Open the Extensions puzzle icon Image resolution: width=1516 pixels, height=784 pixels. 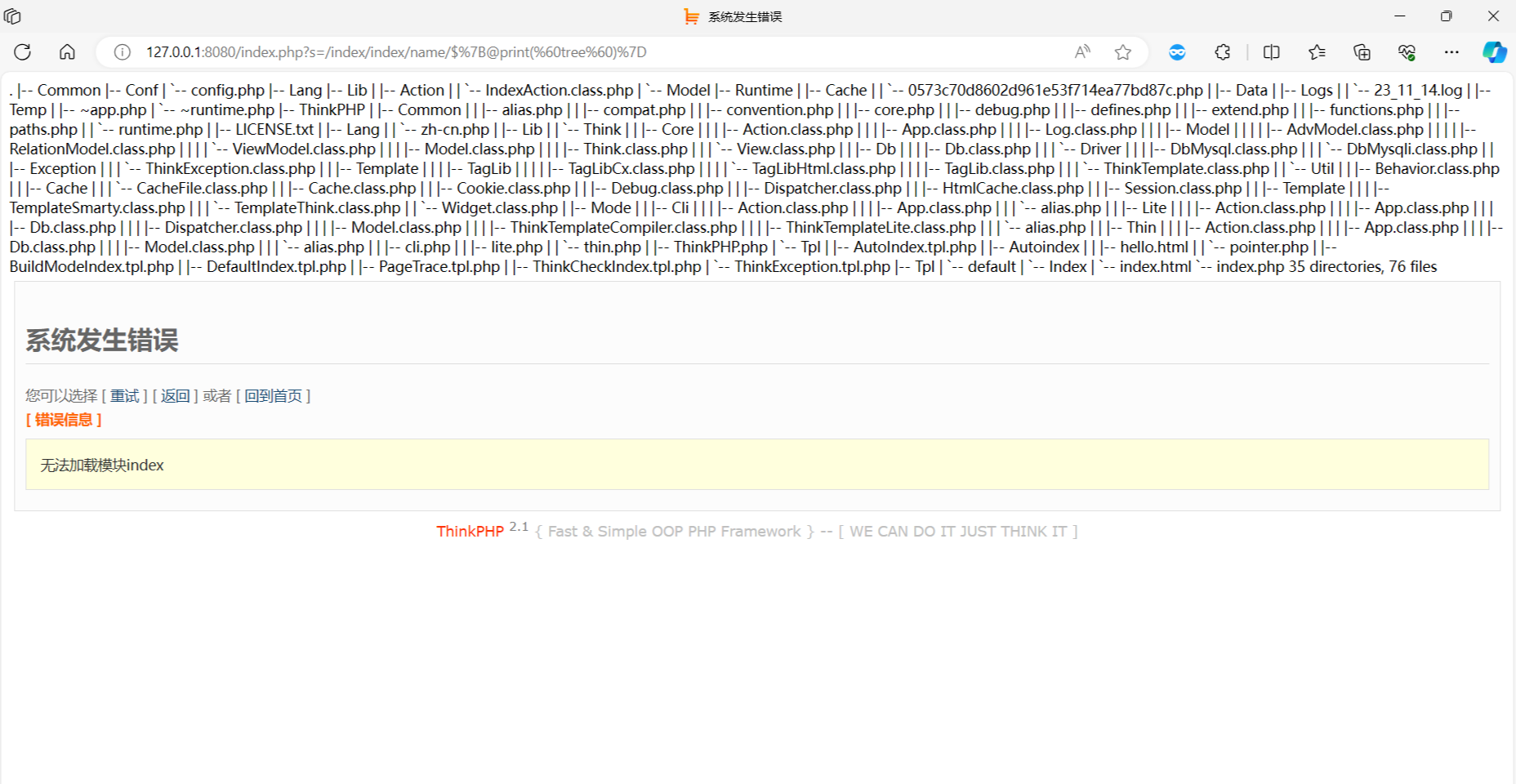(1222, 52)
